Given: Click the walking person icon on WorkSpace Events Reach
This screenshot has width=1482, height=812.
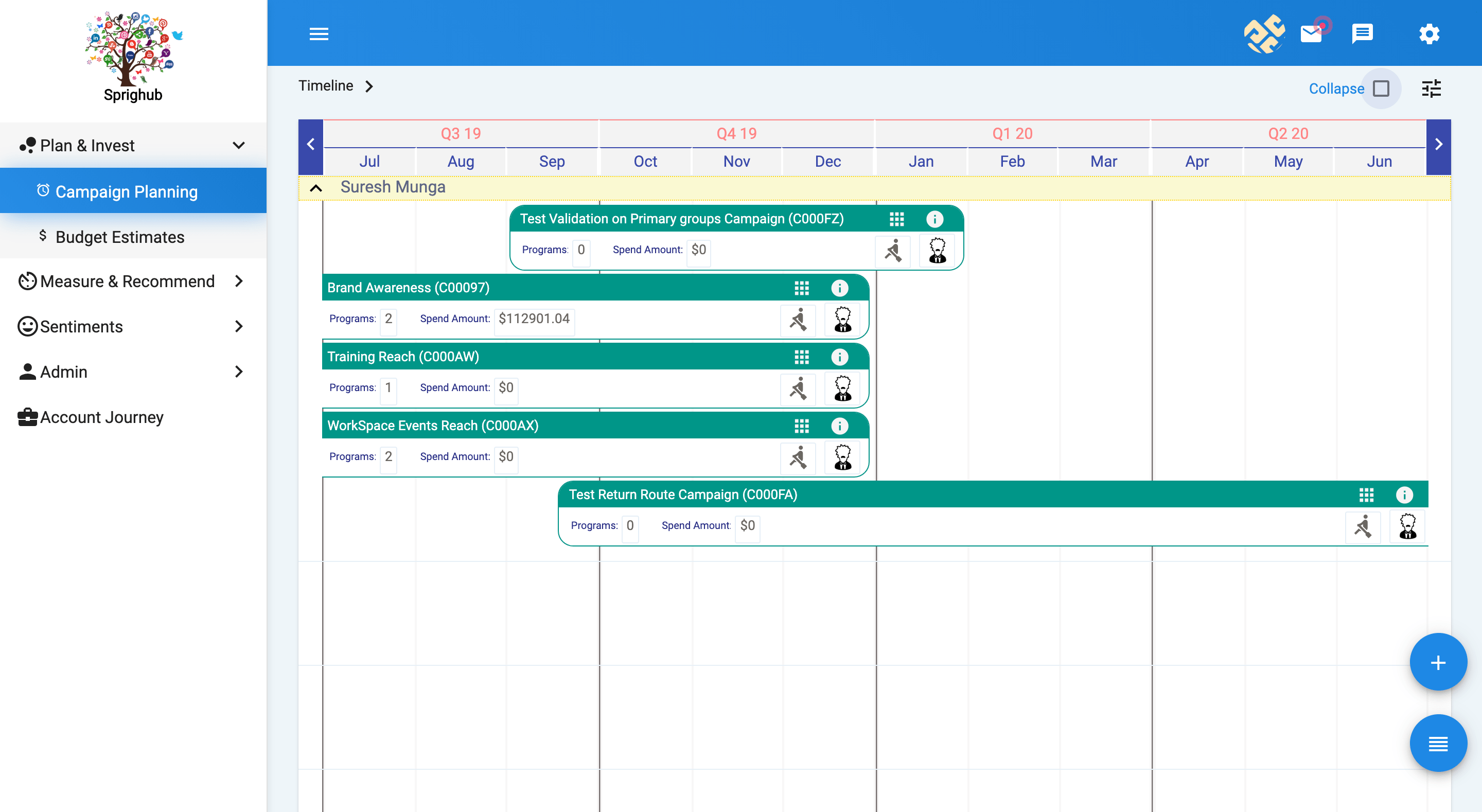Looking at the screenshot, I should point(797,457).
